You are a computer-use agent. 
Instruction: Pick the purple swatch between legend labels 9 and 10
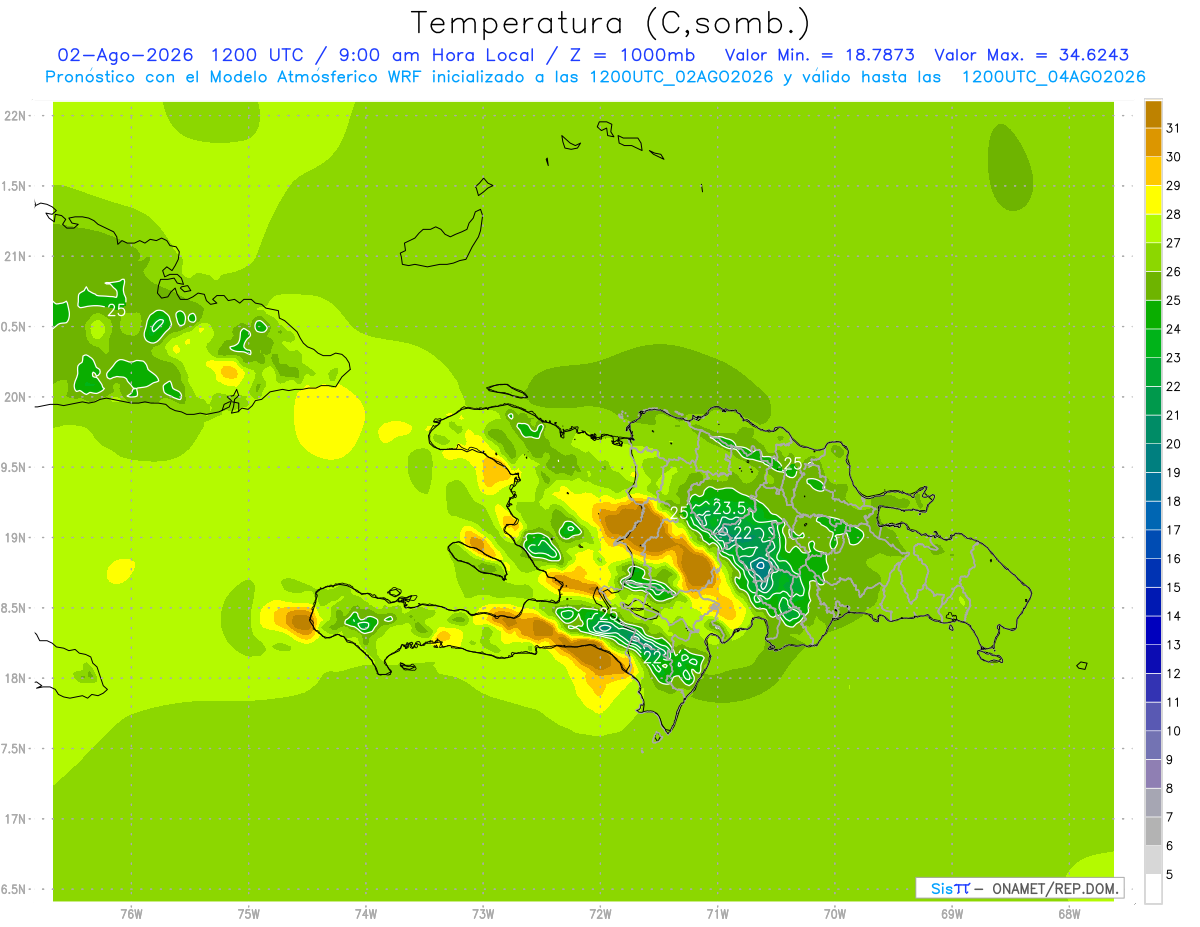[x=1153, y=746]
